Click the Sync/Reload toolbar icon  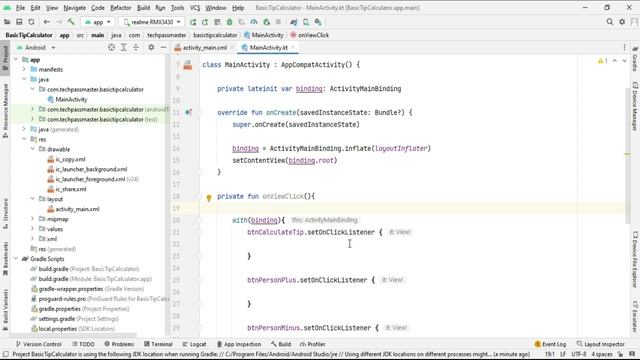31,22
